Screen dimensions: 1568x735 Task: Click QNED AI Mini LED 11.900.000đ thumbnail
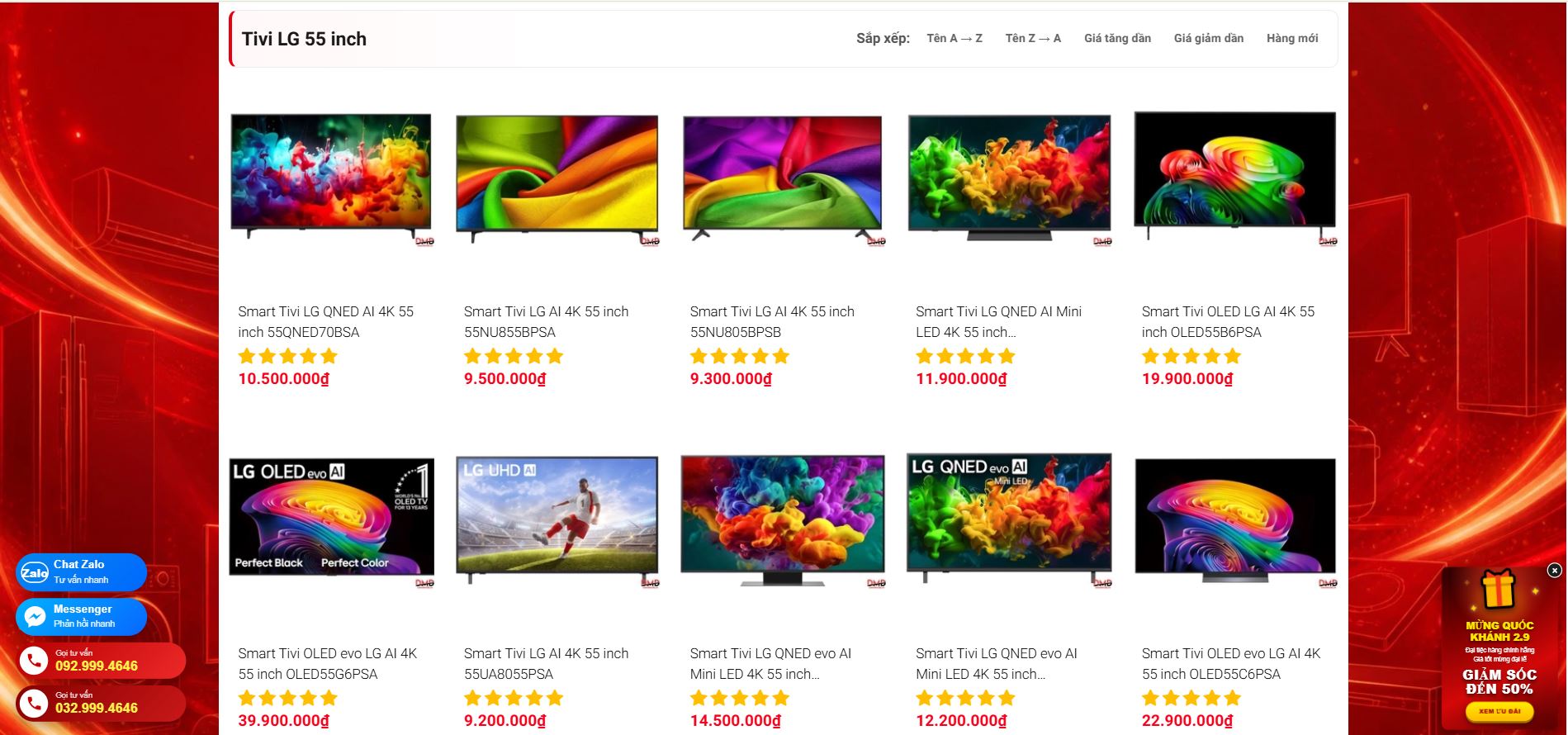click(x=1009, y=178)
